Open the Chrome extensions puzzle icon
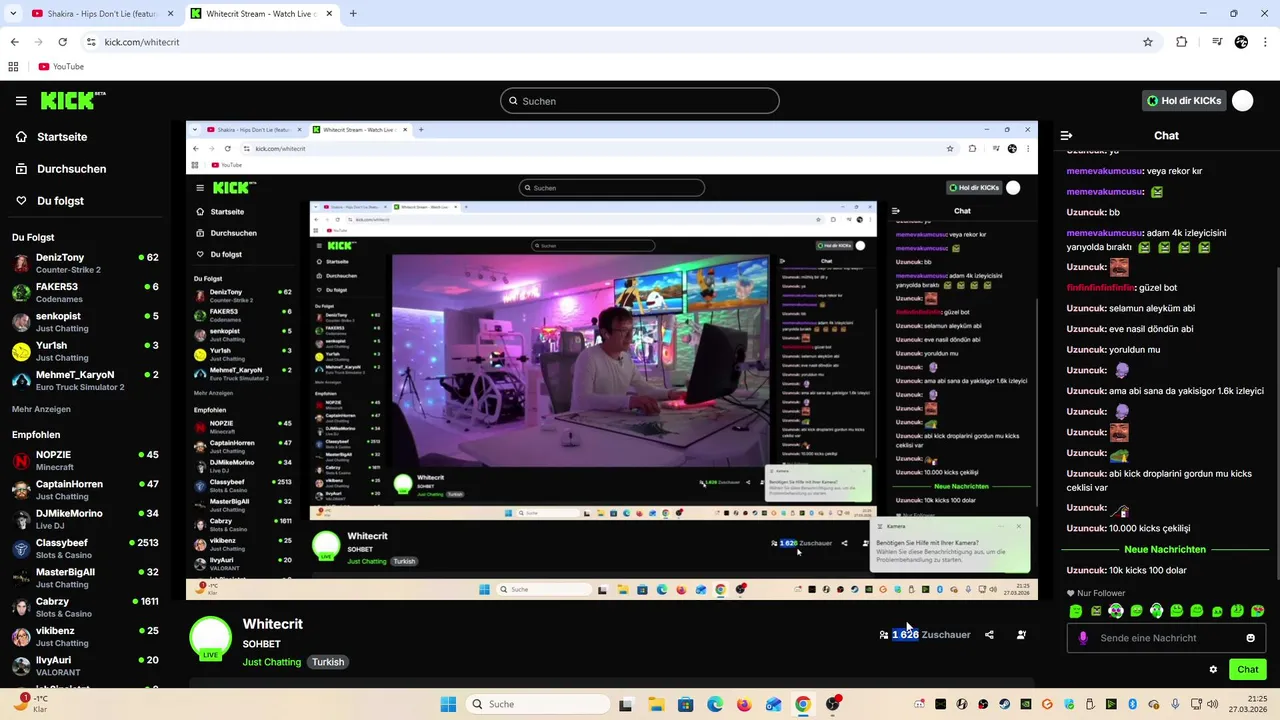Screen dimensions: 1280x720 point(1182,42)
